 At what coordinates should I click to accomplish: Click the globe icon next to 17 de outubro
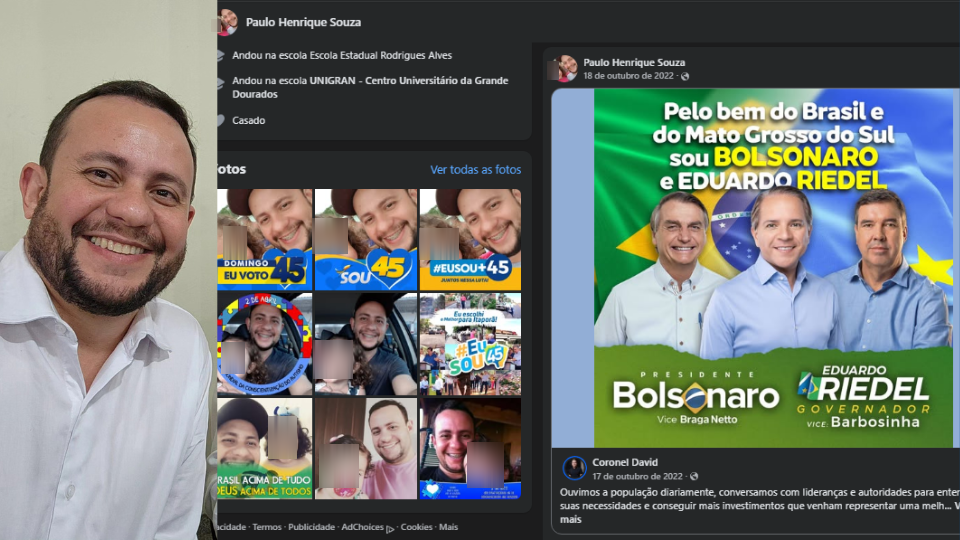click(x=694, y=476)
